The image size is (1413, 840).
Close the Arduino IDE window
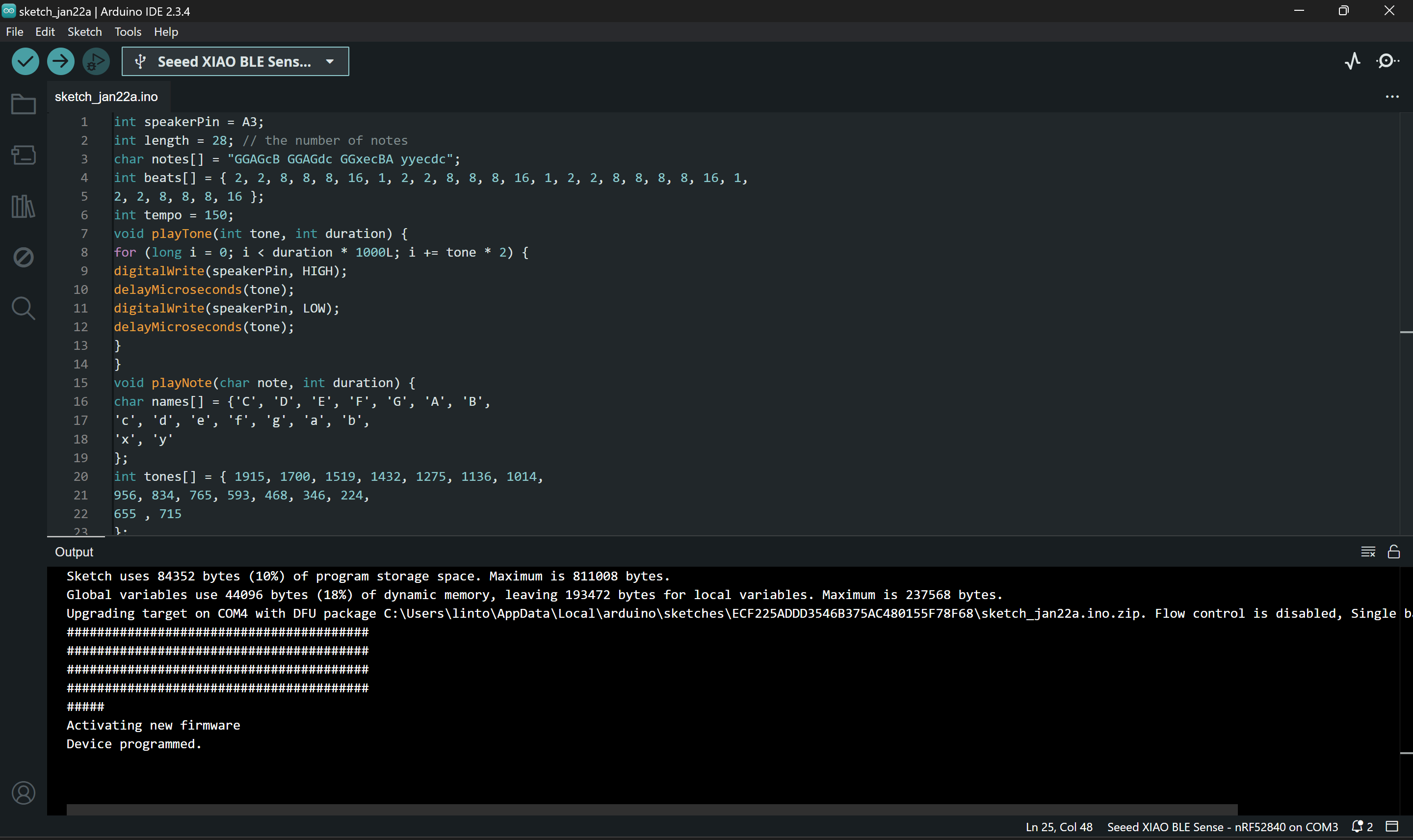1388,10
